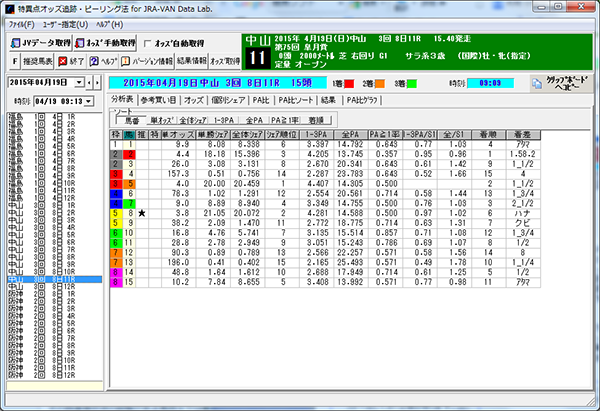Click the F button
Viewport: 600px width, 411px height.
click(15, 61)
